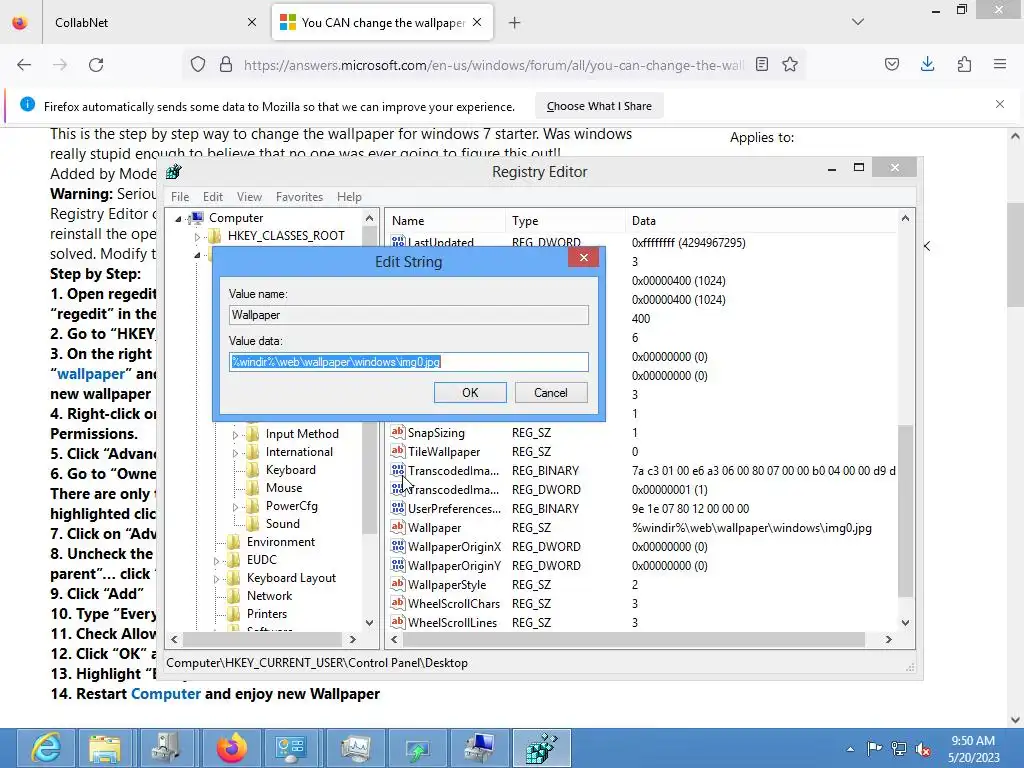Reload the current page

coord(96,65)
